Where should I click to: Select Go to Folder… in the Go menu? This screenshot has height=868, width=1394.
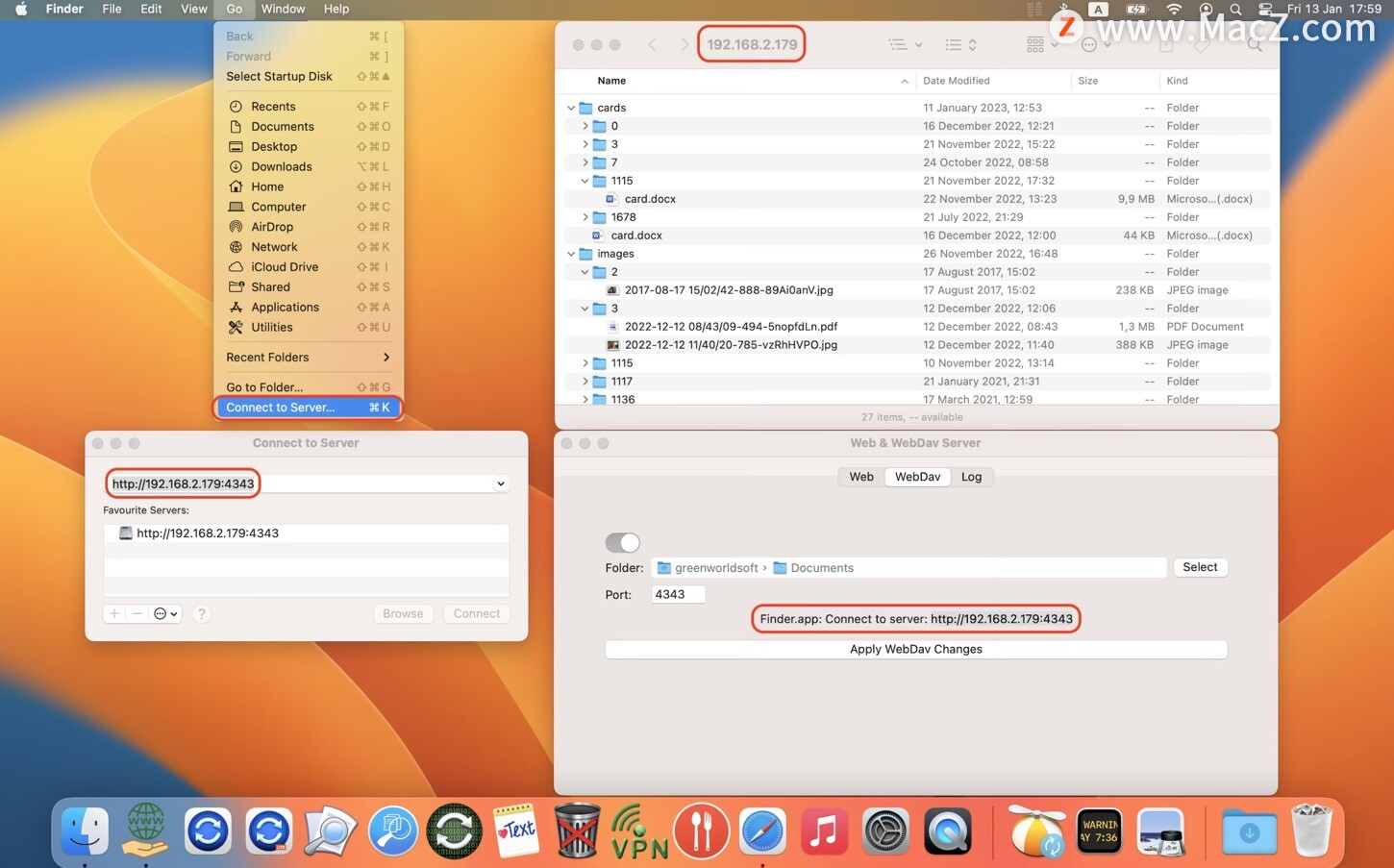308,387
